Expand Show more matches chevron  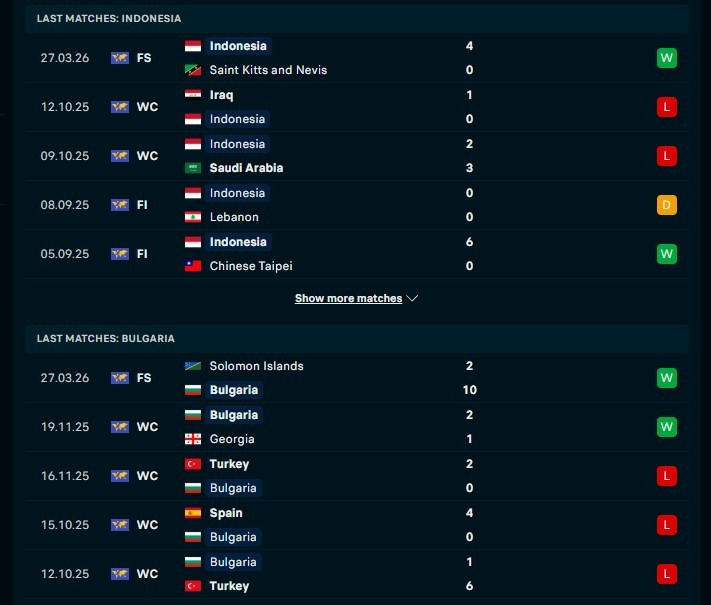(413, 298)
